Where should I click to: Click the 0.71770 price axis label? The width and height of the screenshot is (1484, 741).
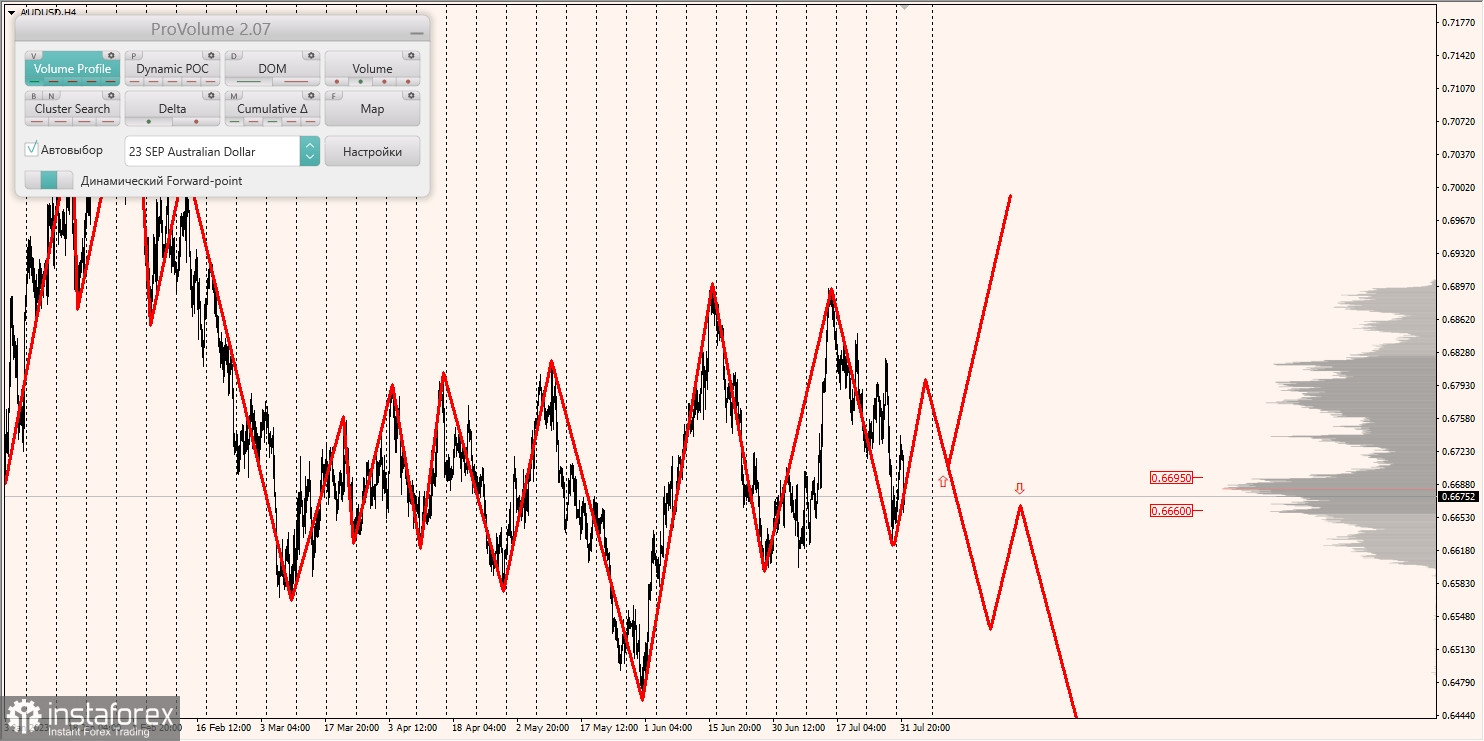[x=1460, y=22]
